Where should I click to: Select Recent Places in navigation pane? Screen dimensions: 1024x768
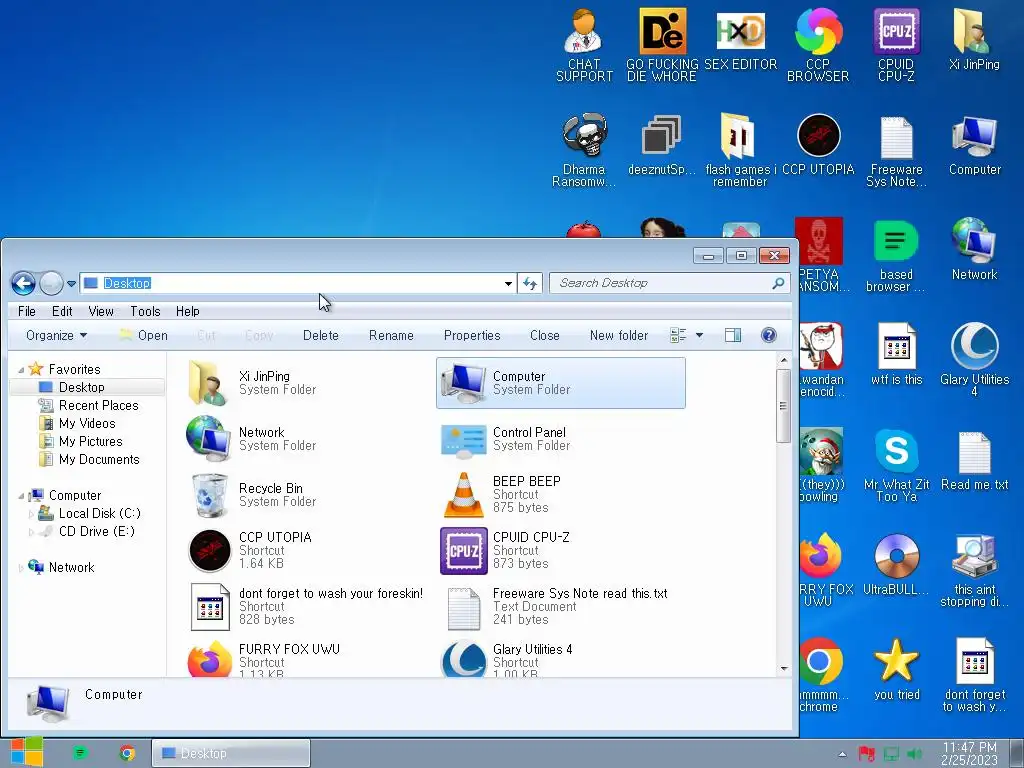[89, 406]
